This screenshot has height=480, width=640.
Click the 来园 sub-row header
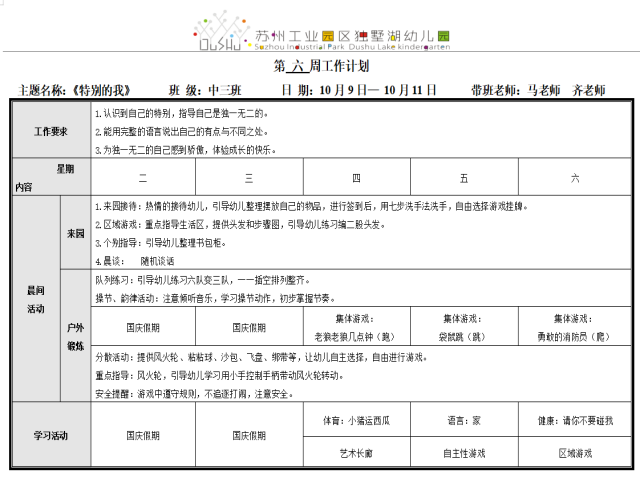coord(75,232)
